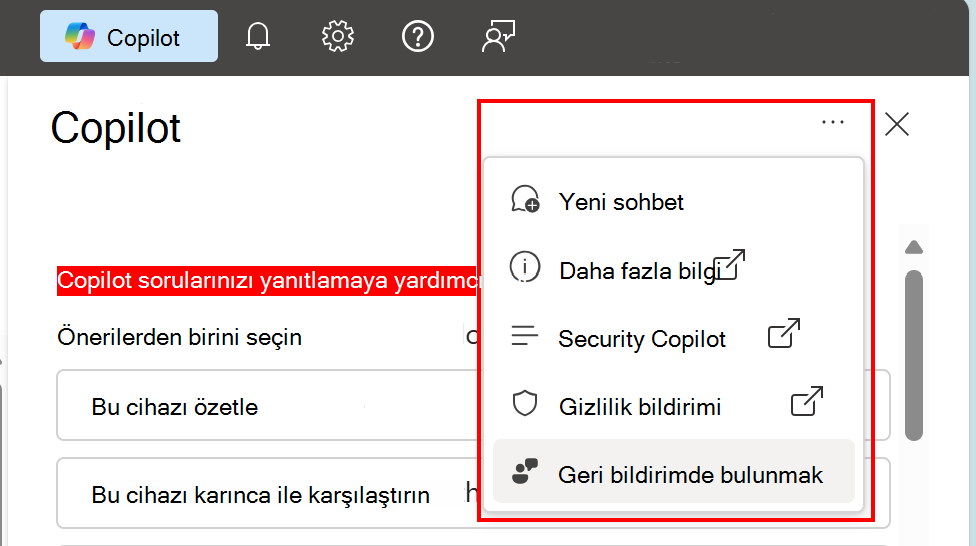Click the Copilot button in top bar
976x546 pixels.
(129, 36)
